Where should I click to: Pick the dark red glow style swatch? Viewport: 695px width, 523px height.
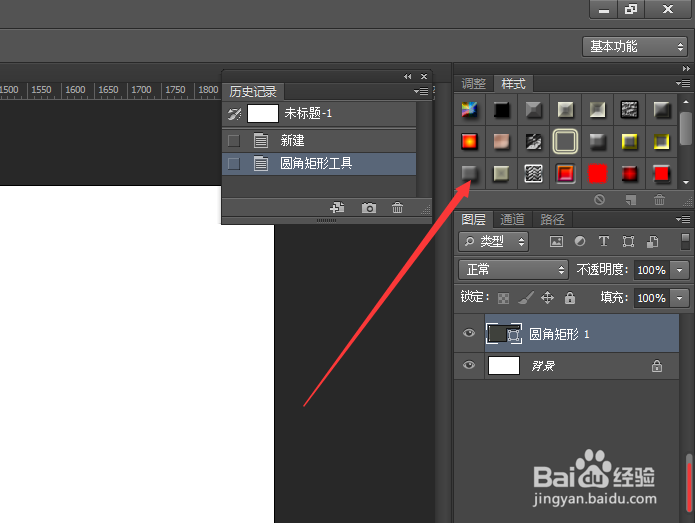click(x=629, y=173)
